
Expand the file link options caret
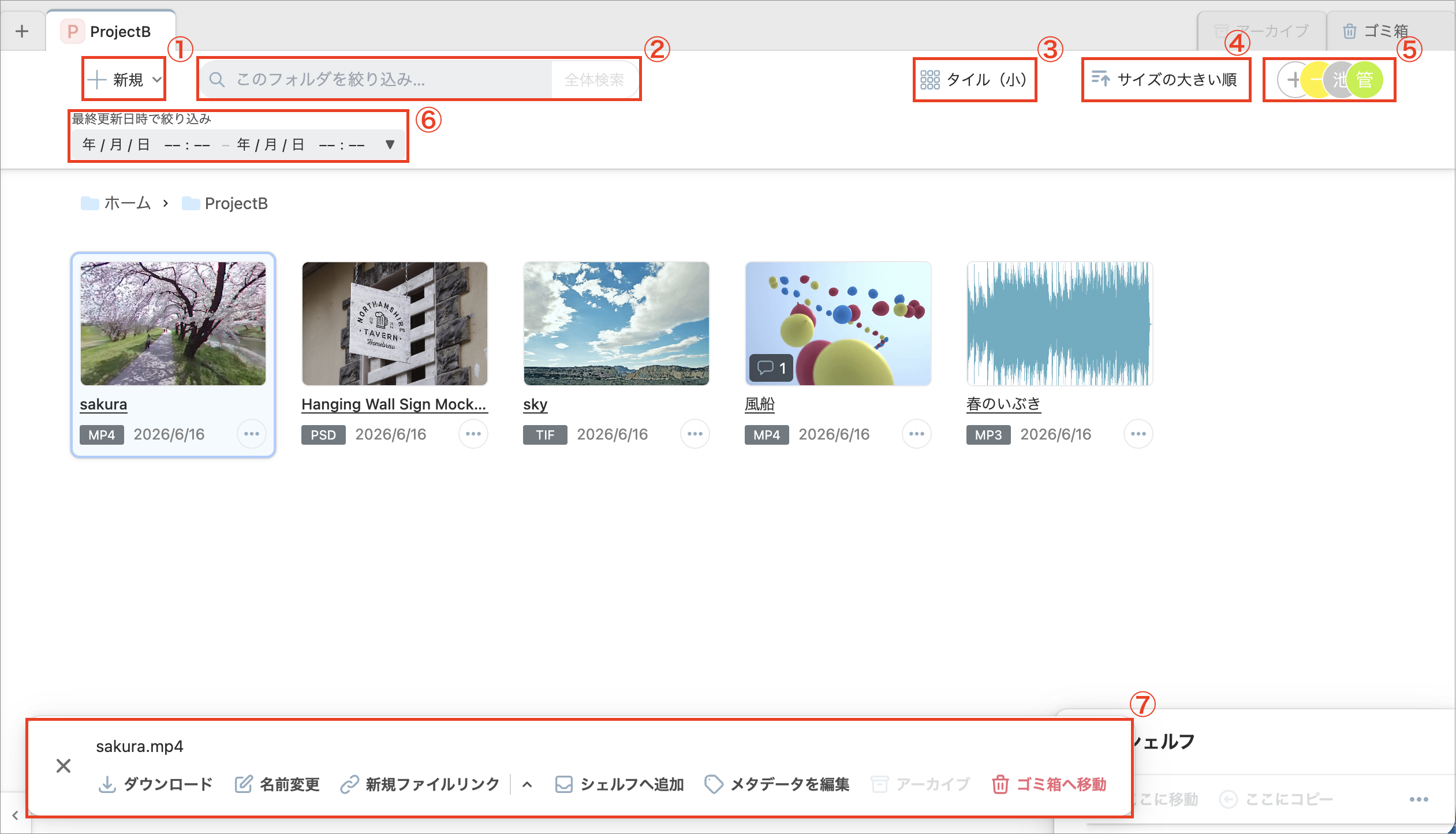click(x=527, y=784)
